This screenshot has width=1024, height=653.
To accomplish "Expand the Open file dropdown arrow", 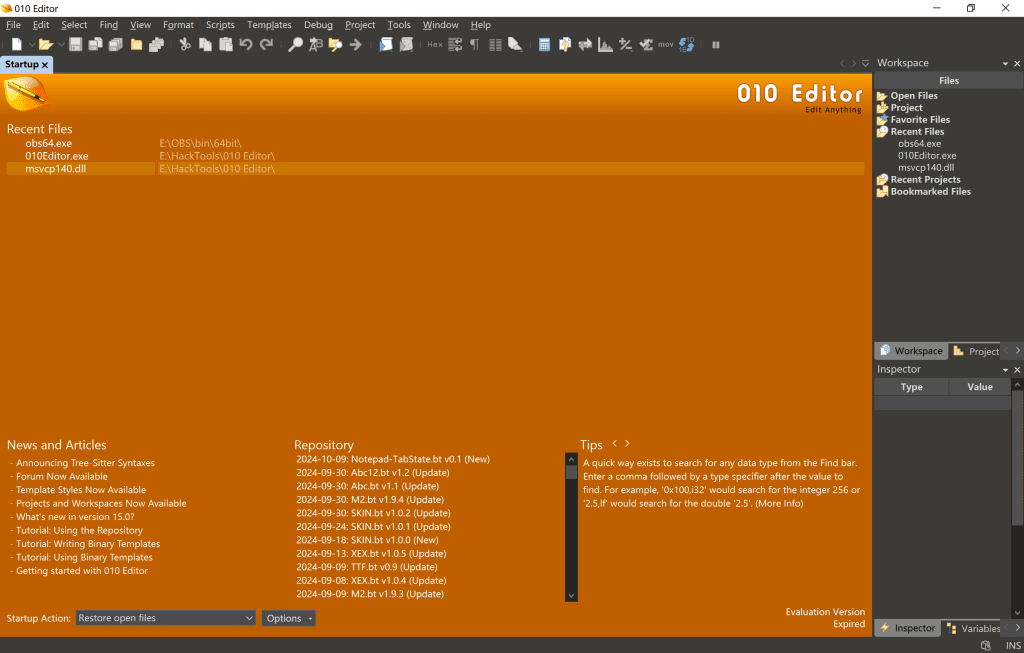I will pos(61,44).
